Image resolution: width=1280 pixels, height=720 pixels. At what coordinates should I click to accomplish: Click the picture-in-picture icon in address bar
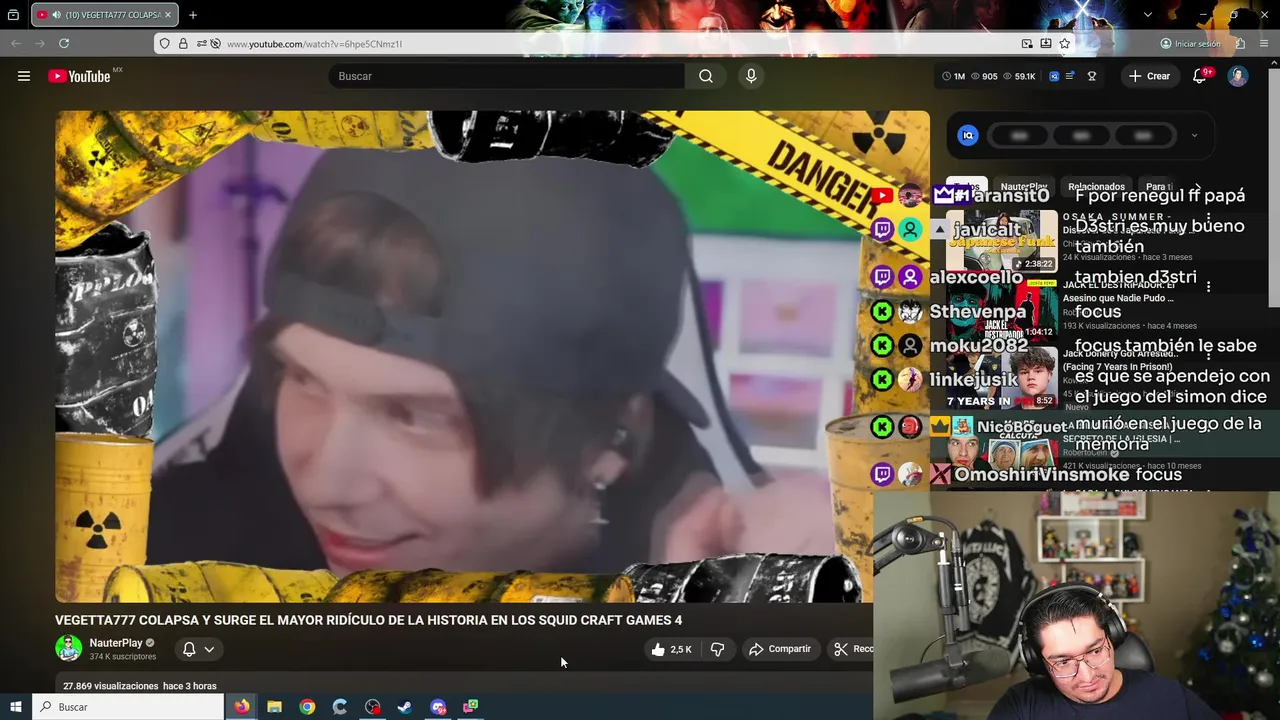click(1027, 44)
